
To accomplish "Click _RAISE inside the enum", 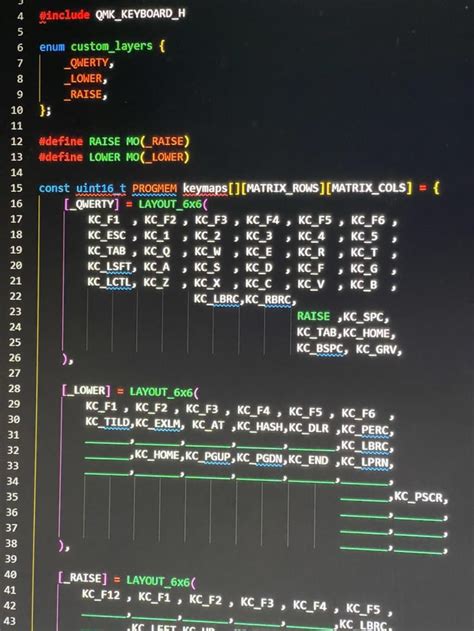I will [83, 94].
